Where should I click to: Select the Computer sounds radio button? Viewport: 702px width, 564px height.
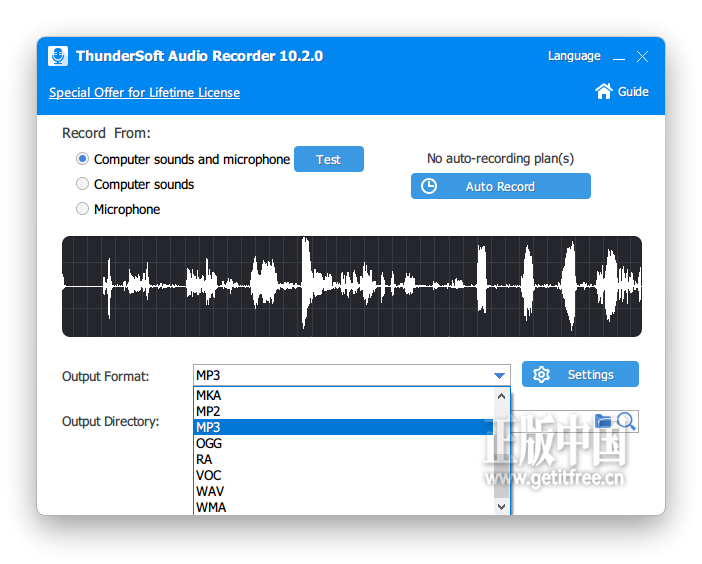pos(82,184)
